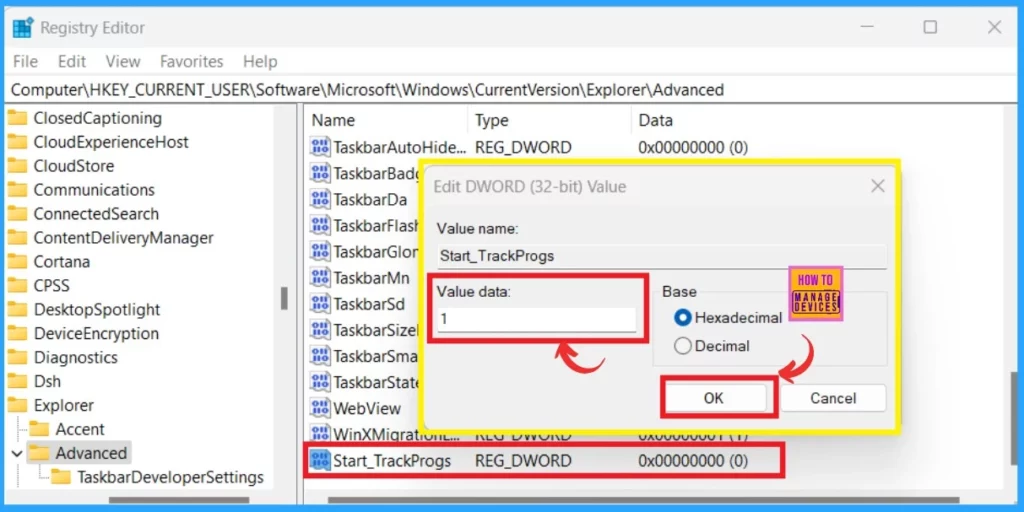Image resolution: width=1024 pixels, height=512 pixels.
Task: Select the Accent subkey
Action: [x=80, y=429]
